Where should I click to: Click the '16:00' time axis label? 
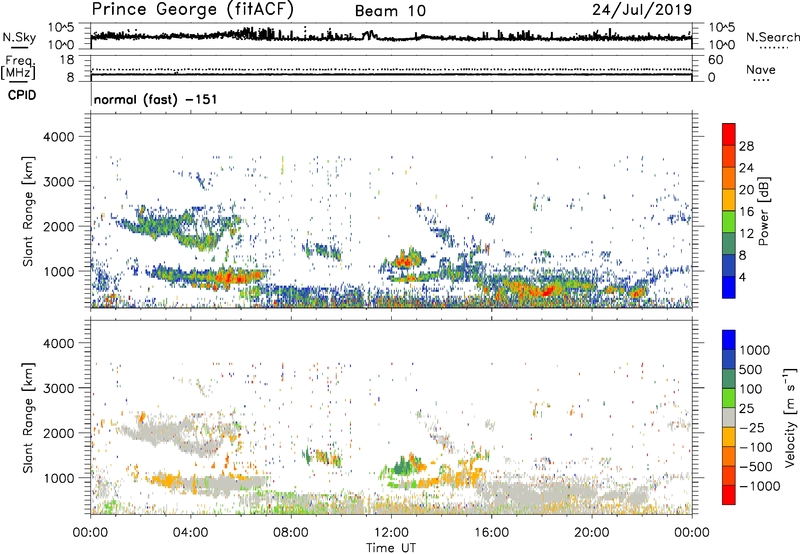click(491, 533)
